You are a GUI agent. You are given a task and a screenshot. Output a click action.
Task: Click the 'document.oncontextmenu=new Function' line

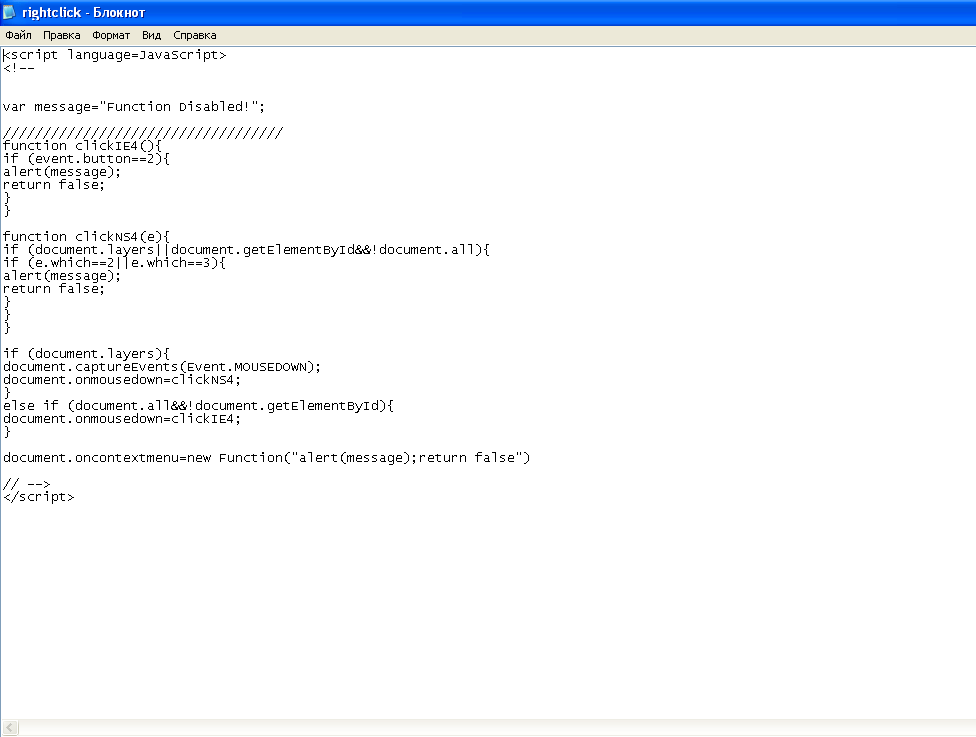pyautogui.click(x=266, y=458)
